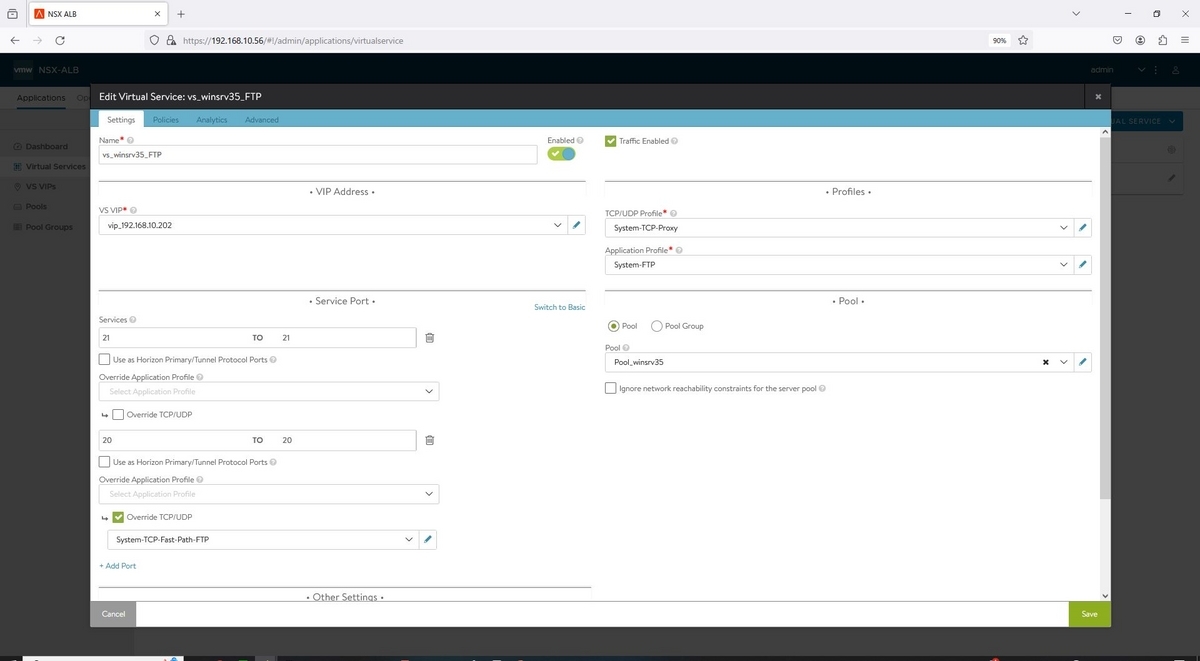Switch to the Policies tab

[166, 120]
